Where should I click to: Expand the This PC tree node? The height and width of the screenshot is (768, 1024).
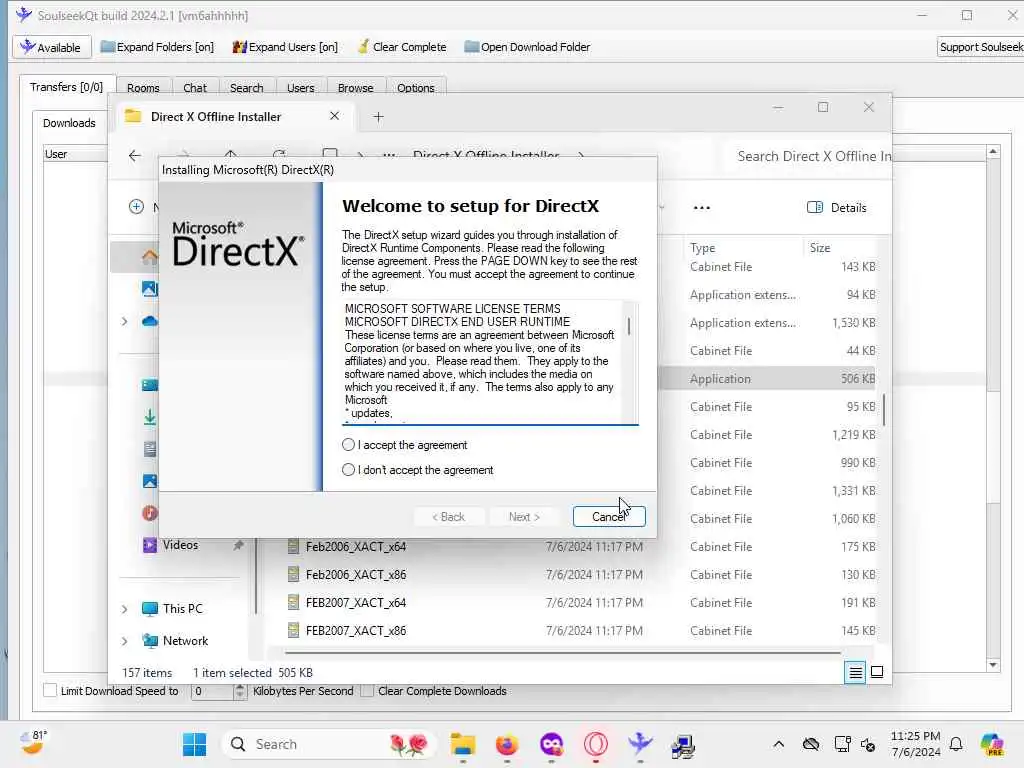[x=124, y=609]
